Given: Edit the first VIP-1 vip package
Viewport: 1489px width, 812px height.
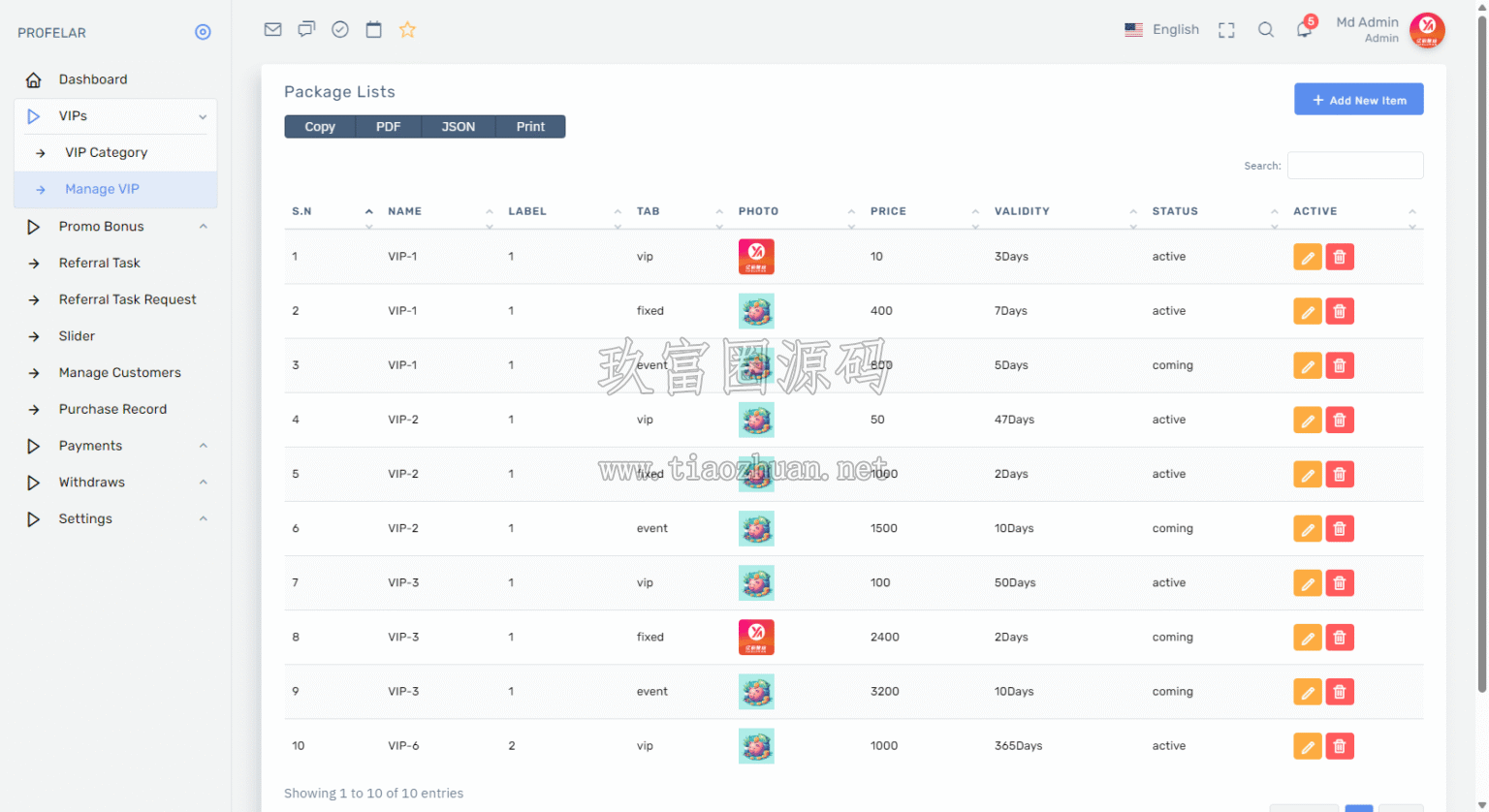Looking at the screenshot, I should (x=1308, y=257).
